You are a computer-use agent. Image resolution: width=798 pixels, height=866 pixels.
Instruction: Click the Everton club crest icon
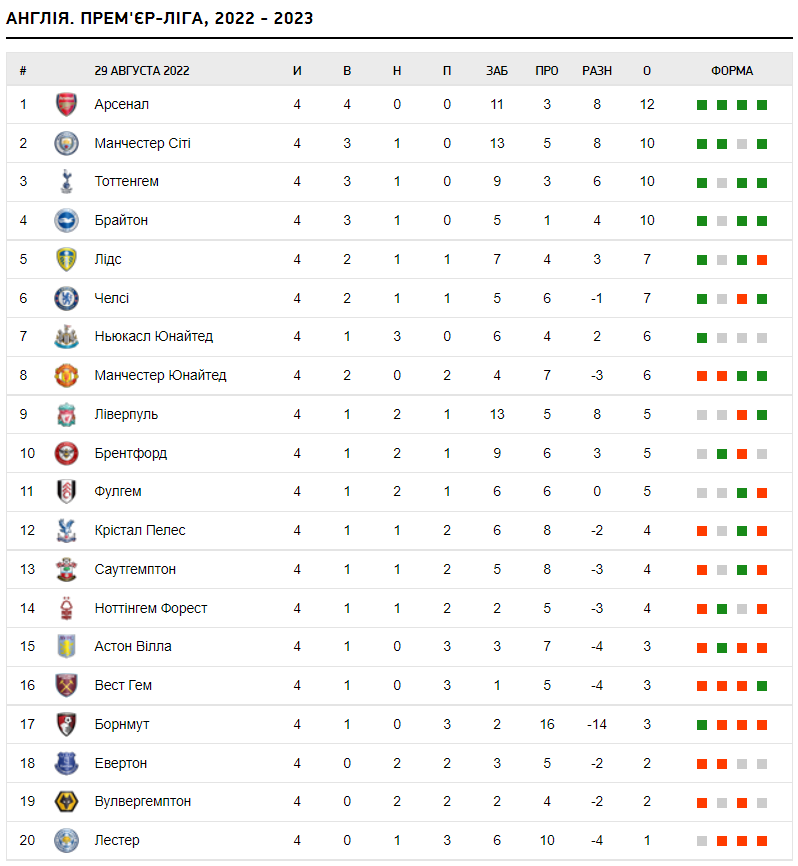66,763
